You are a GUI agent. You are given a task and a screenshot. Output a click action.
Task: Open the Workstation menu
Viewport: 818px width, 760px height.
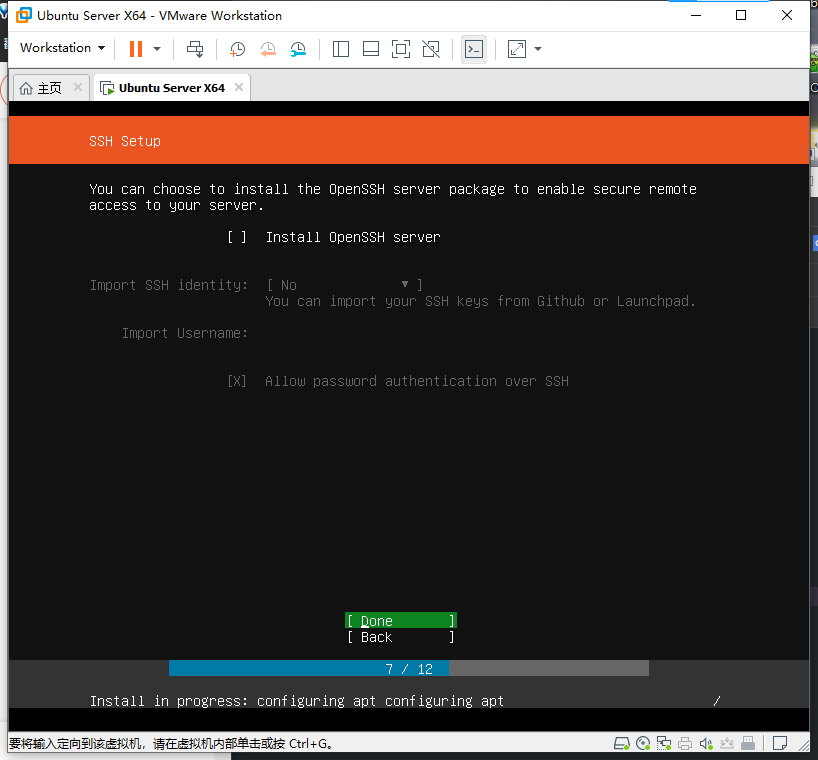pos(63,48)
